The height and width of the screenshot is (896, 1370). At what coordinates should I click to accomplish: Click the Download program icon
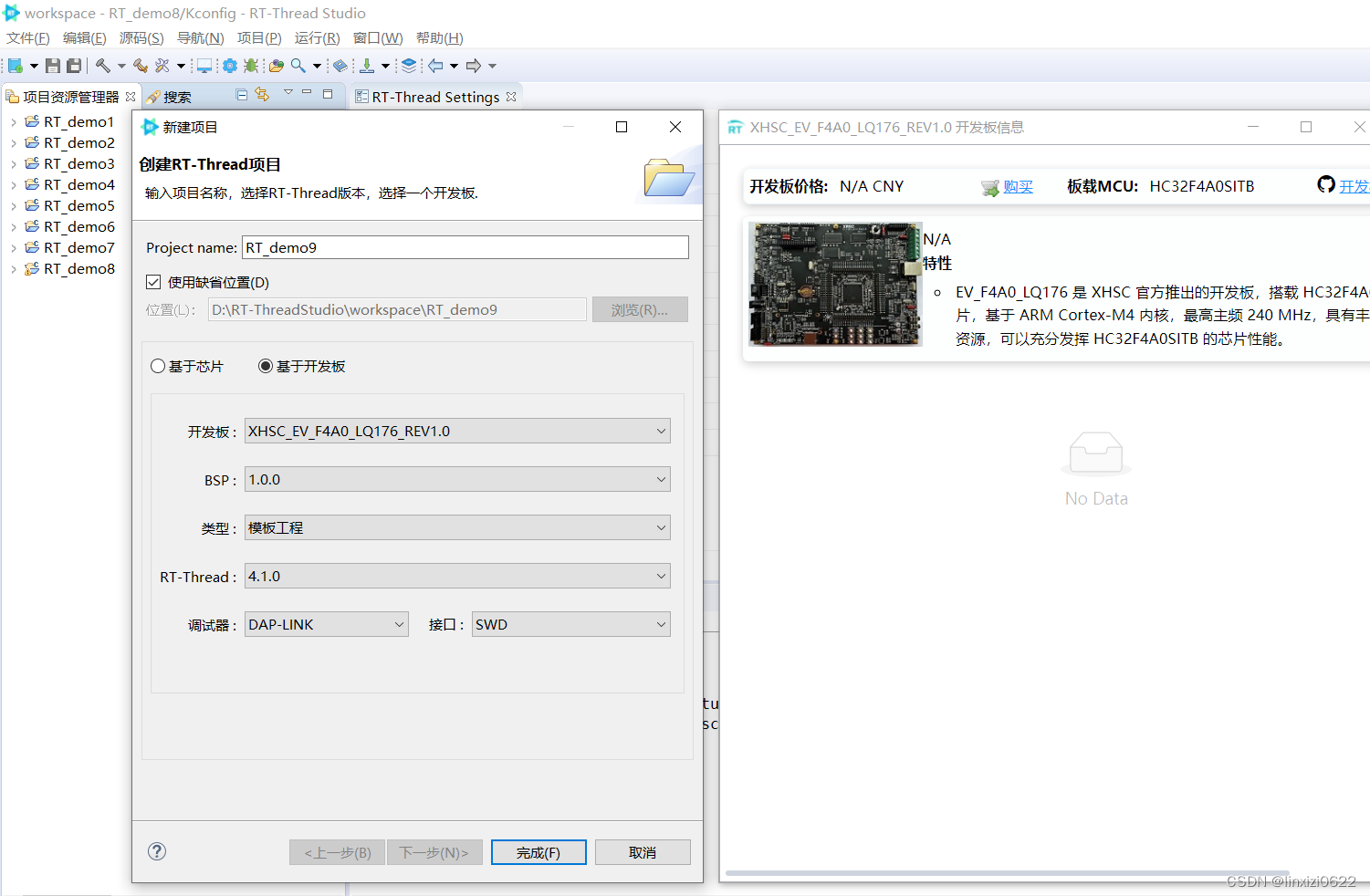367,66
